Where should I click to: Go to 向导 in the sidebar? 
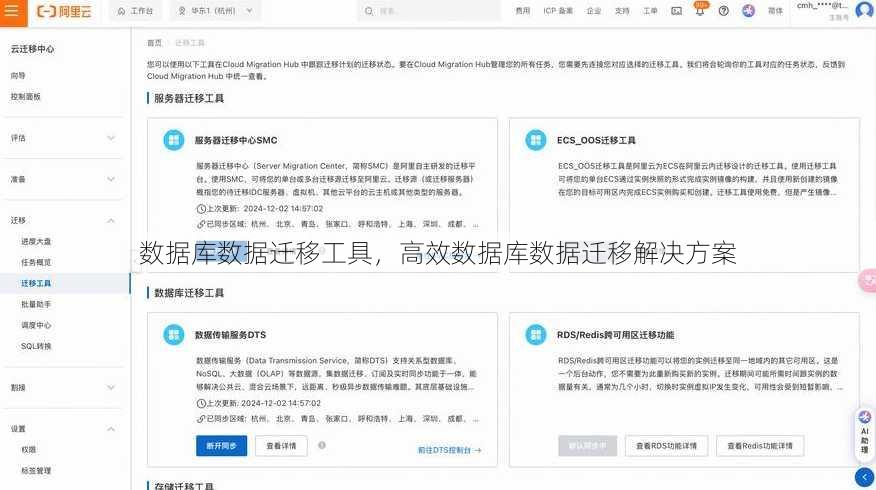click(18, 75)
